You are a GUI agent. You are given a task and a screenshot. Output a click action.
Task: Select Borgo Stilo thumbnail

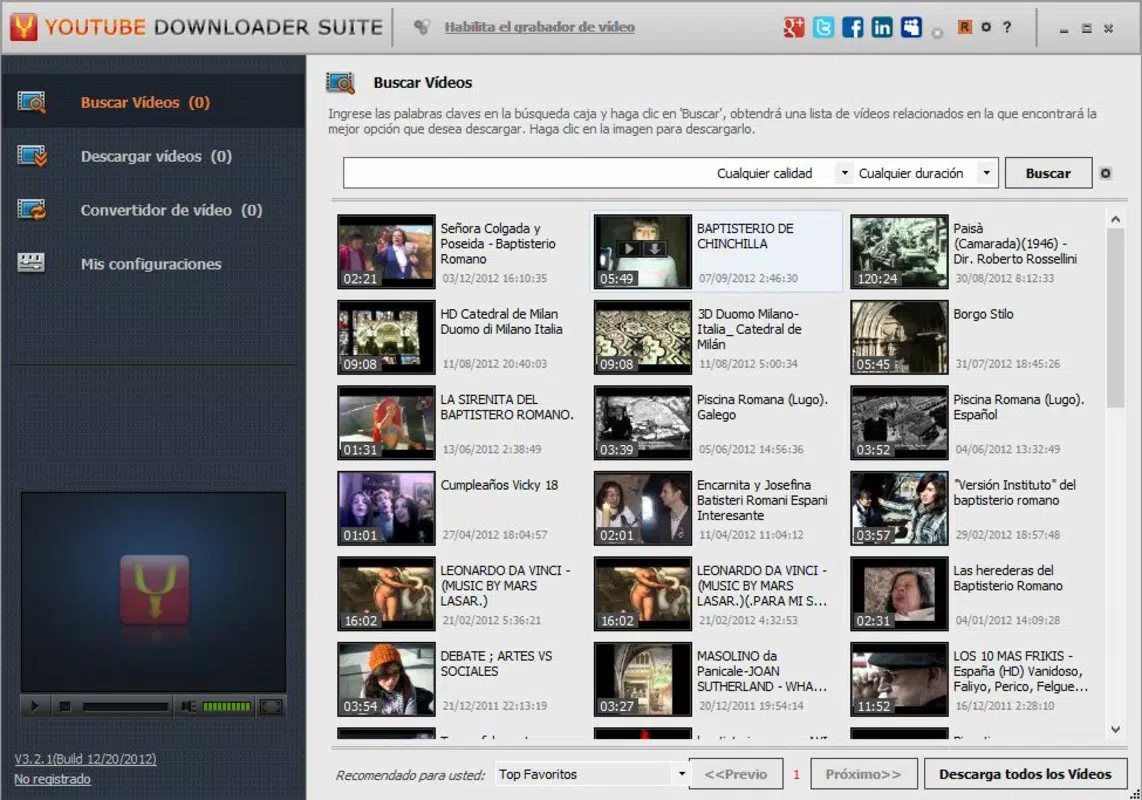899,337
